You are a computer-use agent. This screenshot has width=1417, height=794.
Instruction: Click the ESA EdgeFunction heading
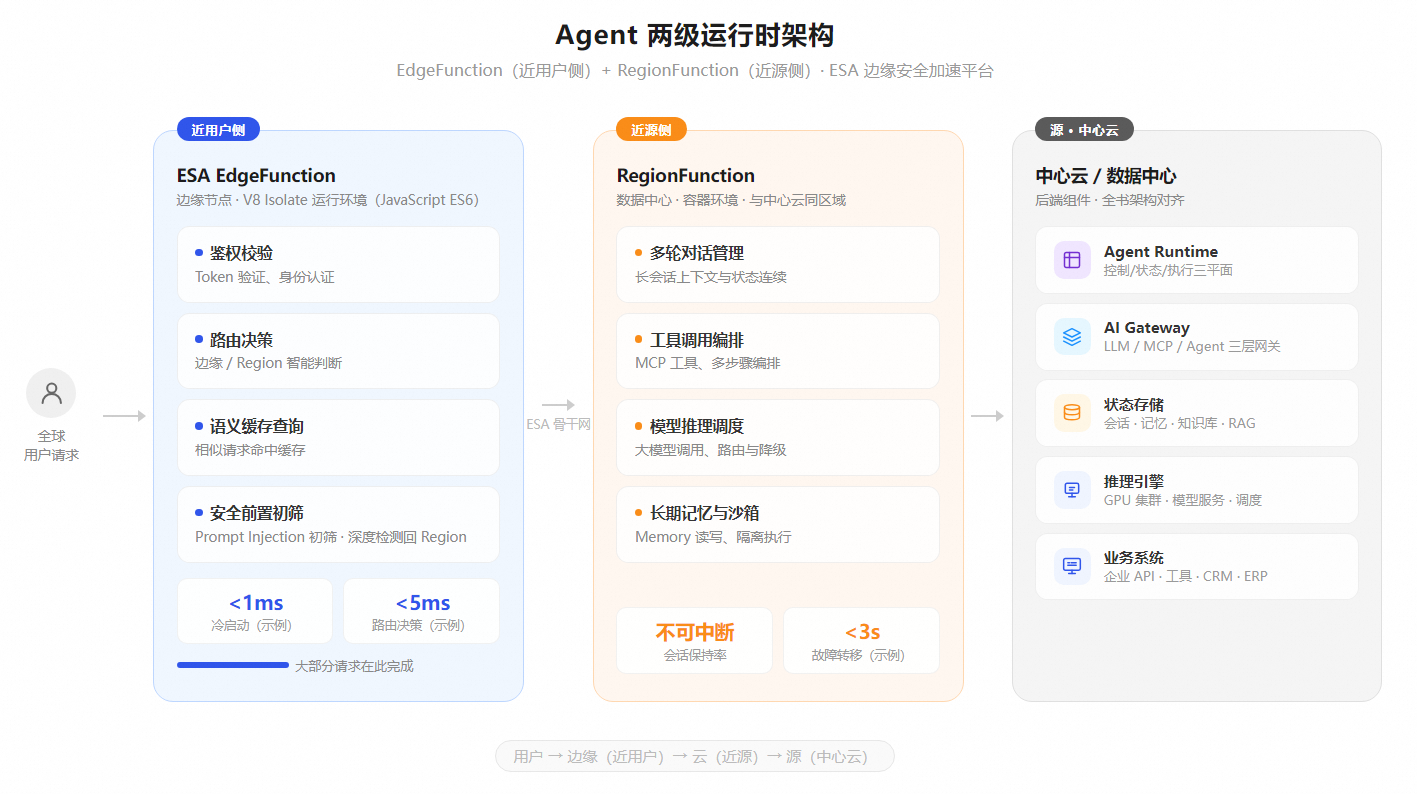point(256,176)
